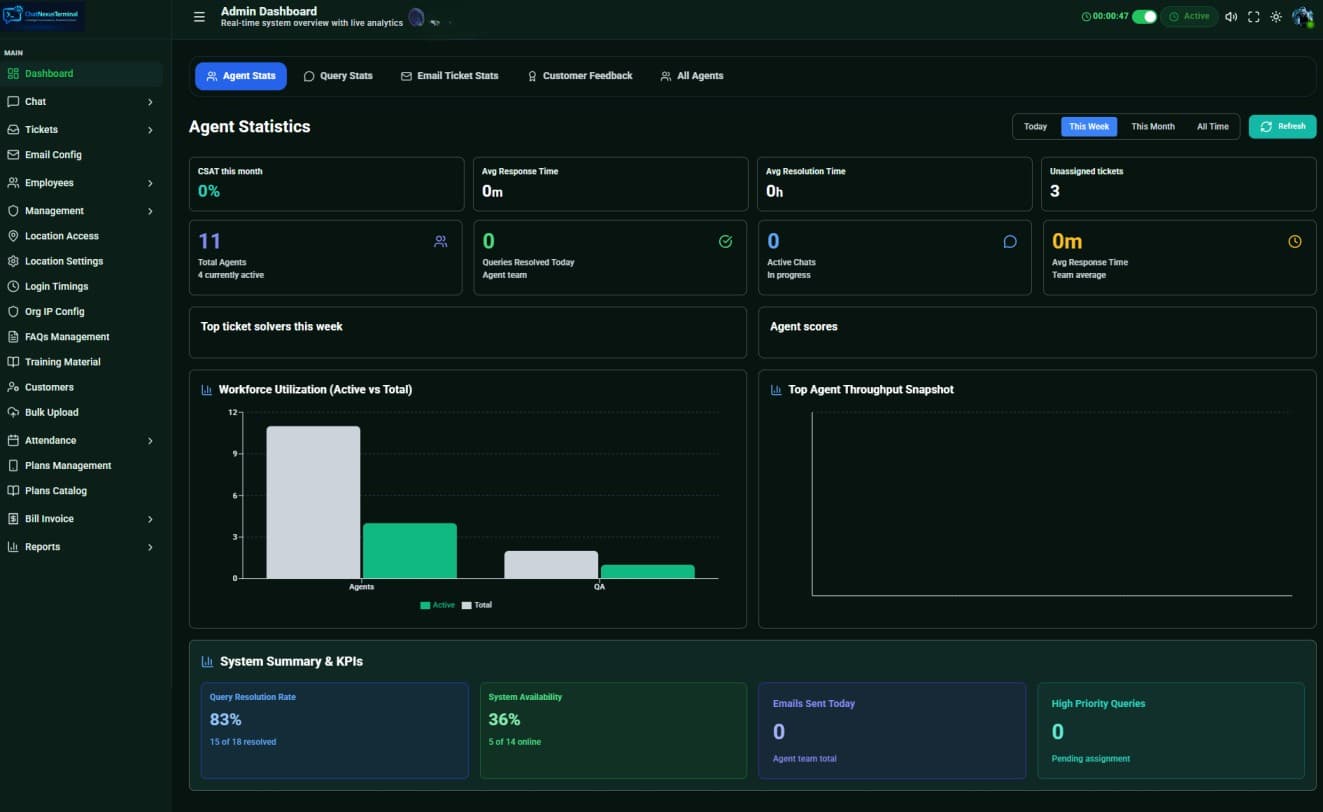Click the Query Resolution Rate card
This screenshot has width=1323, height=812.
point(335,731)
